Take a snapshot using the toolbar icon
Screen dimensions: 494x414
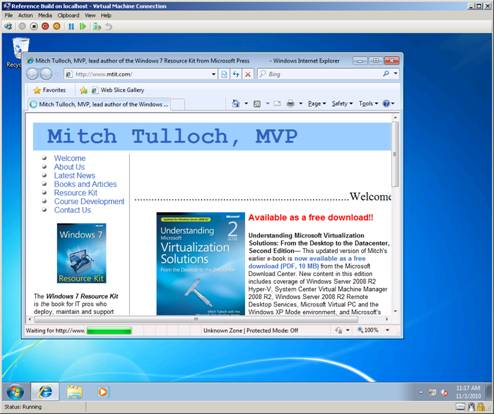coord(97,26)
